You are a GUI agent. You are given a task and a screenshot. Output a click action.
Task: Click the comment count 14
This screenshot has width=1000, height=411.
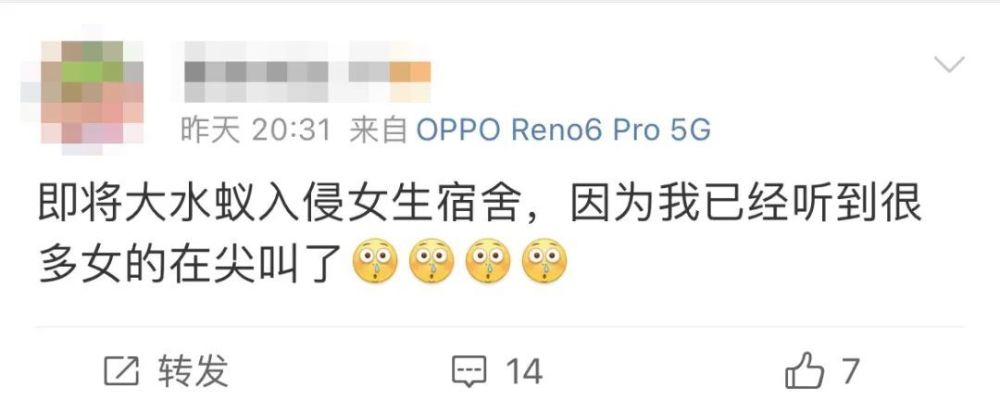[x=524, y=371]
